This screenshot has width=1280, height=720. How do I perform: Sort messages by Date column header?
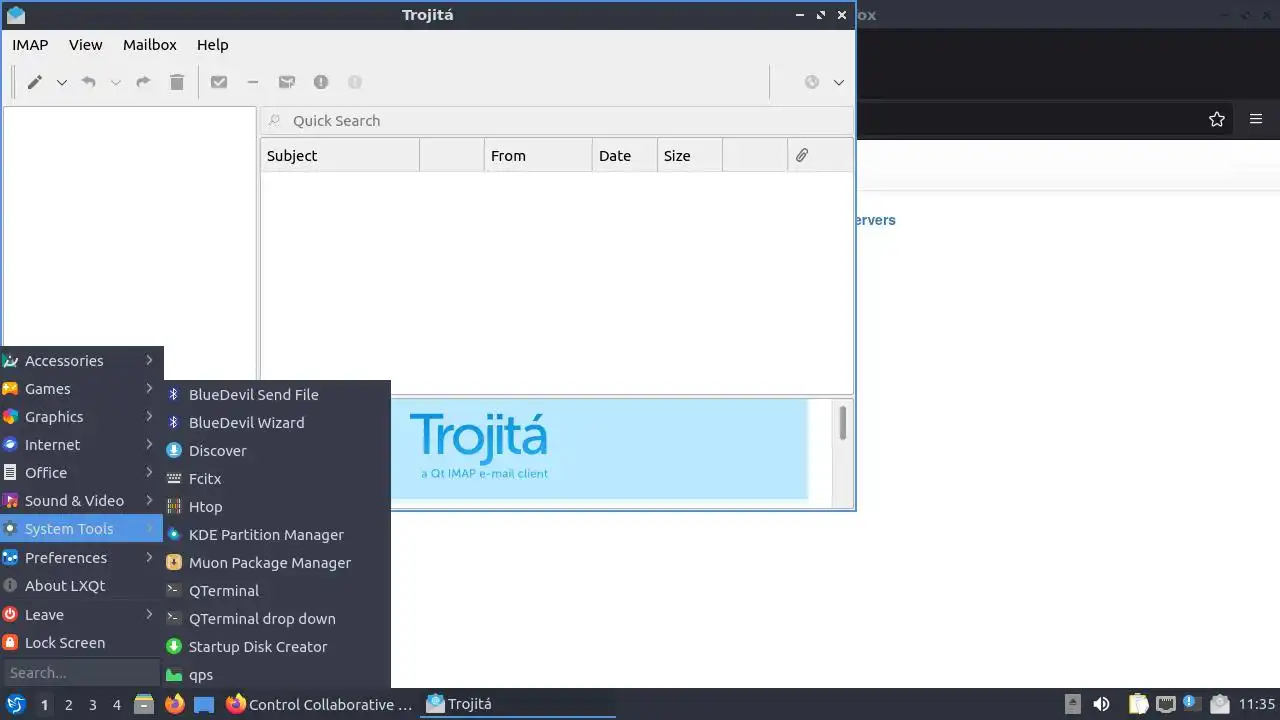click(x=625, y=155)
